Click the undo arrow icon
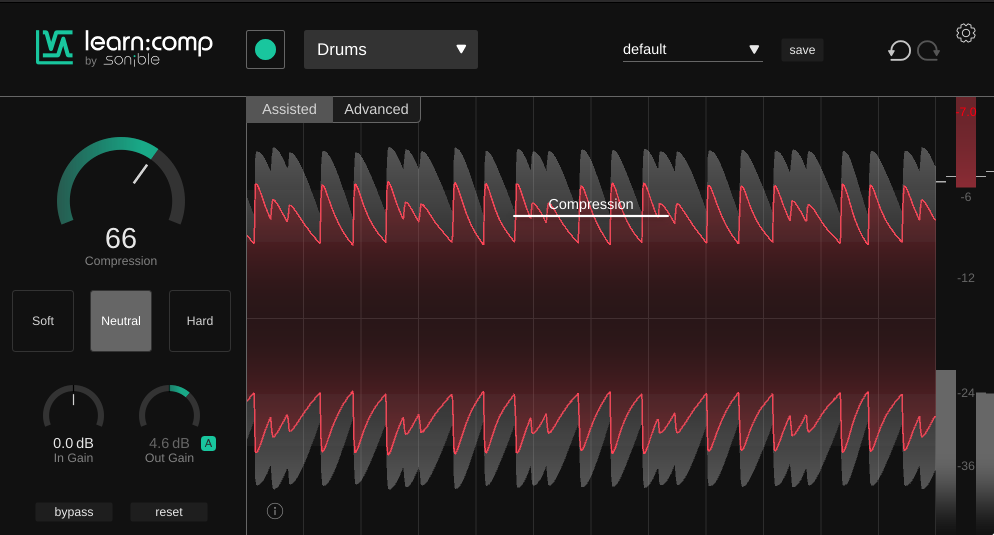 point(899,50)
